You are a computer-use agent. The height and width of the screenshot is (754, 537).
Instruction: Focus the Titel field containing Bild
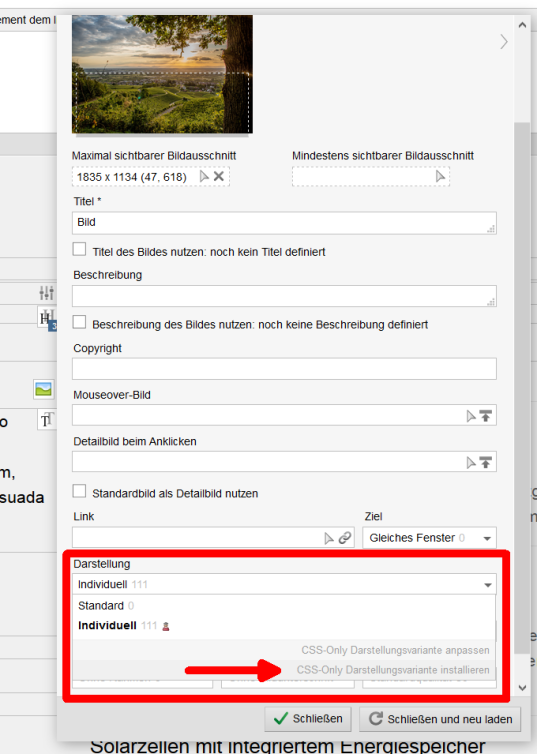tap(284, 223)
